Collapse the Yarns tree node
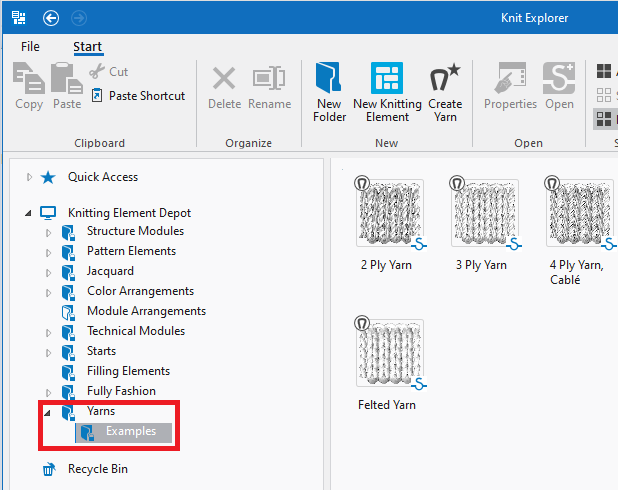 pyautogui.click(x=48, y=412)
